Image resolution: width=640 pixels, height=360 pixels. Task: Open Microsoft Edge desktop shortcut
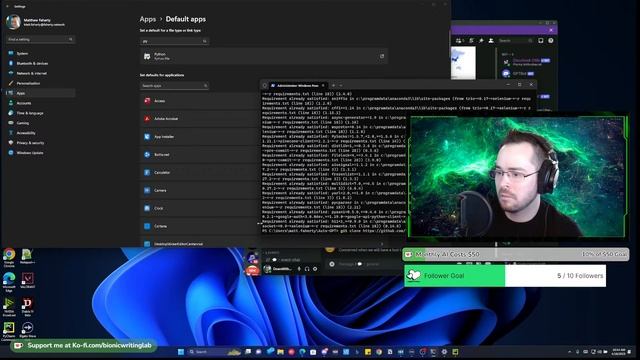9,282
